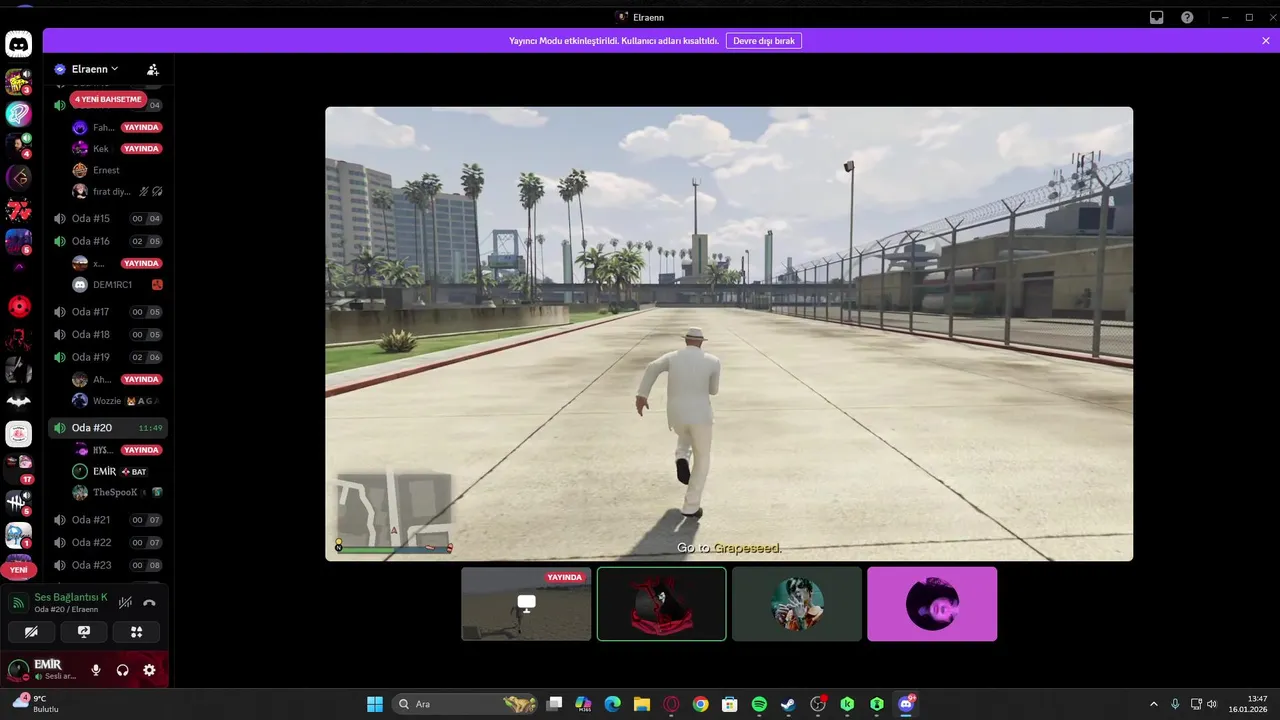Viewport: 1280px width, 720px height.
Task: Open taskbar clock showing 13:47
Action: [x=1250, y=704]
